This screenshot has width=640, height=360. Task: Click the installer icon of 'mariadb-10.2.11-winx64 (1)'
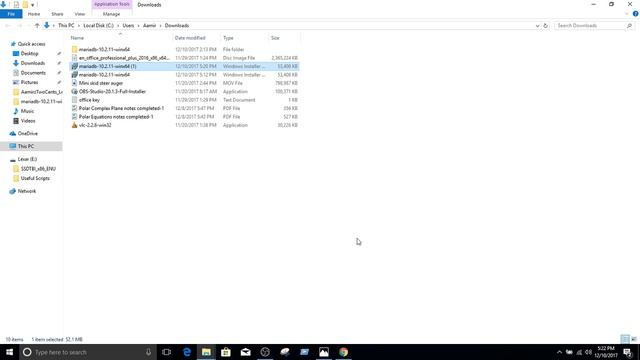click(x=74, y=66)
